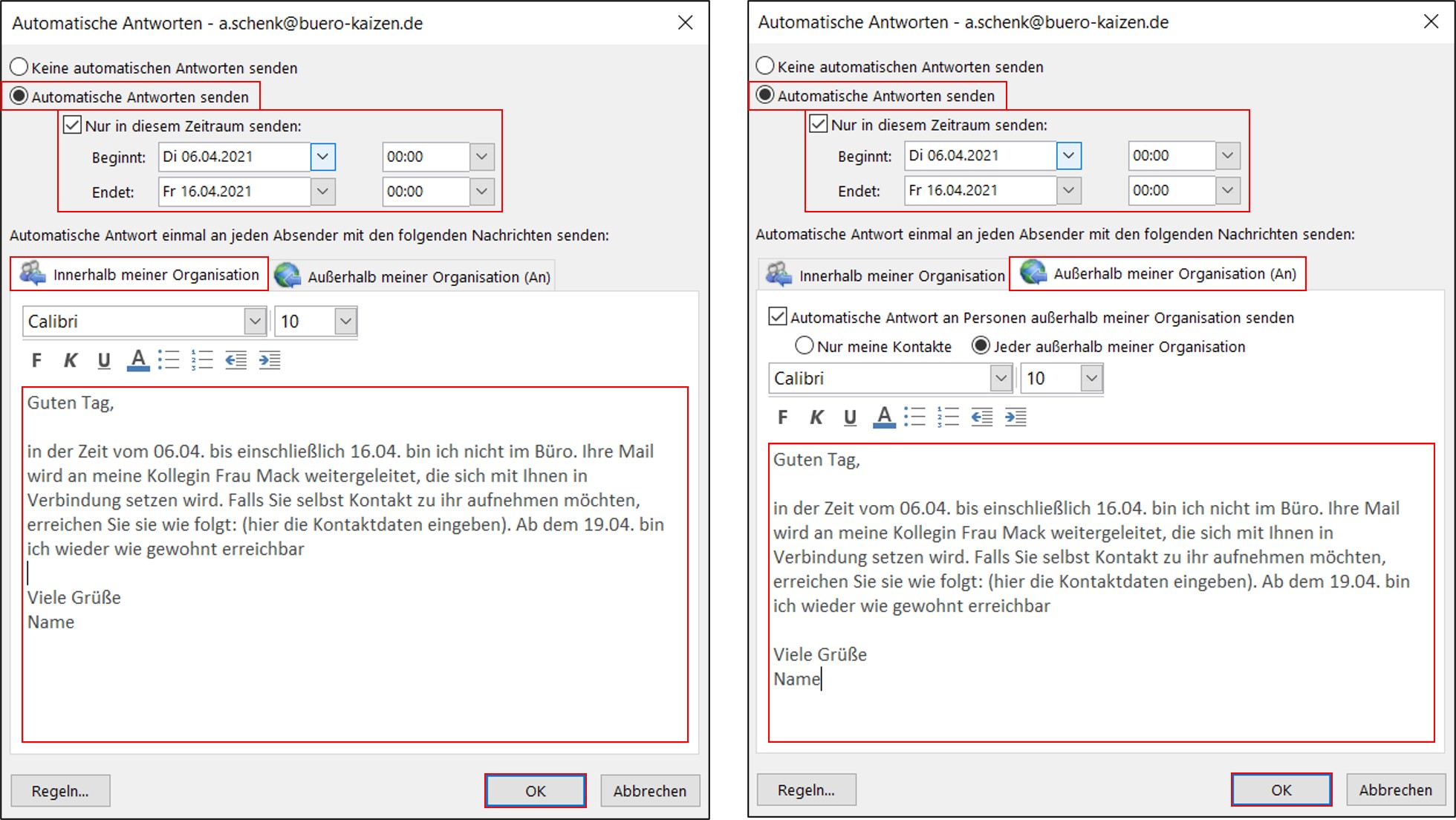Click Regeln... button in right dialog

[x=806, y=790]
